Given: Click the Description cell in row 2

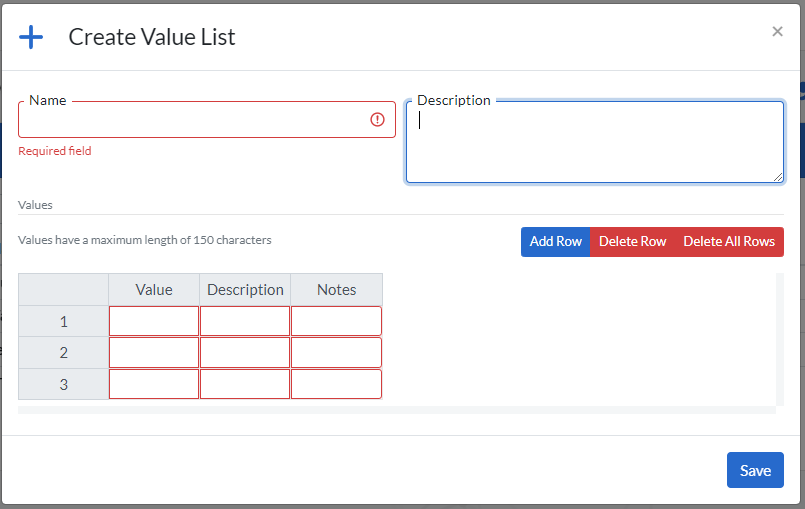Looking at the screenshot, I should 245,352.
